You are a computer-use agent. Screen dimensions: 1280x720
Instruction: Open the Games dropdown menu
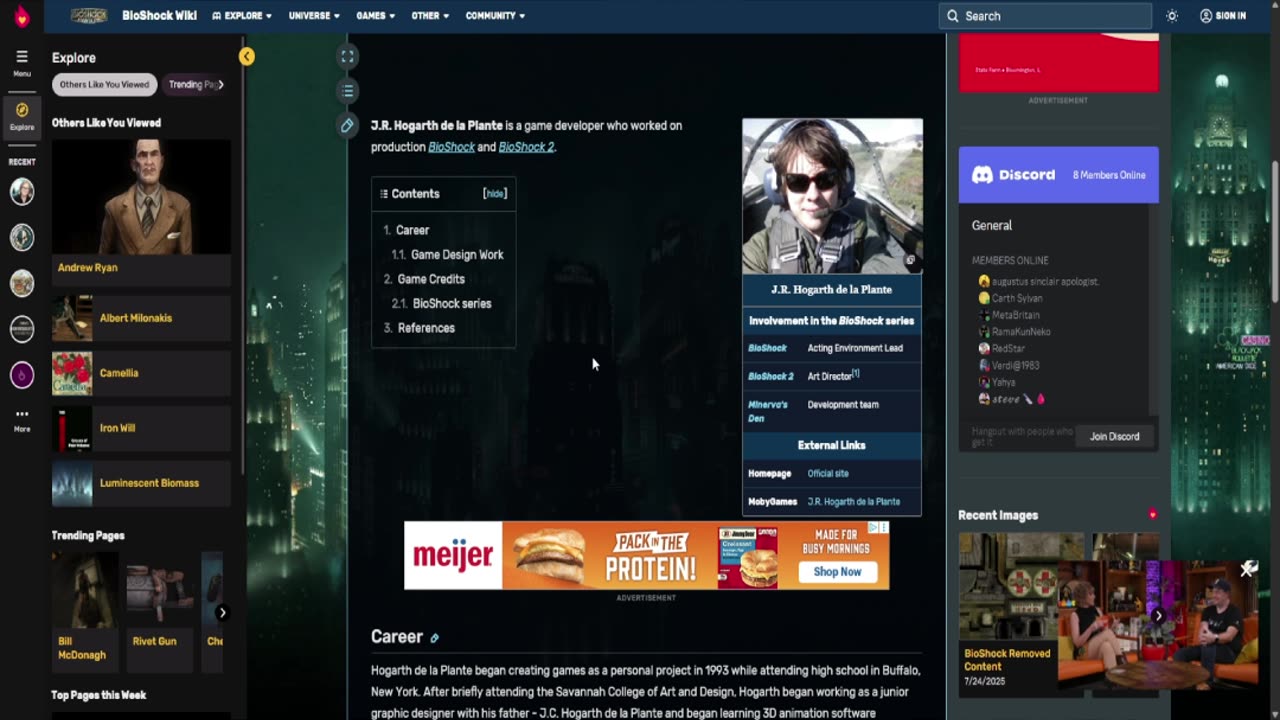(x=375, y=16)
